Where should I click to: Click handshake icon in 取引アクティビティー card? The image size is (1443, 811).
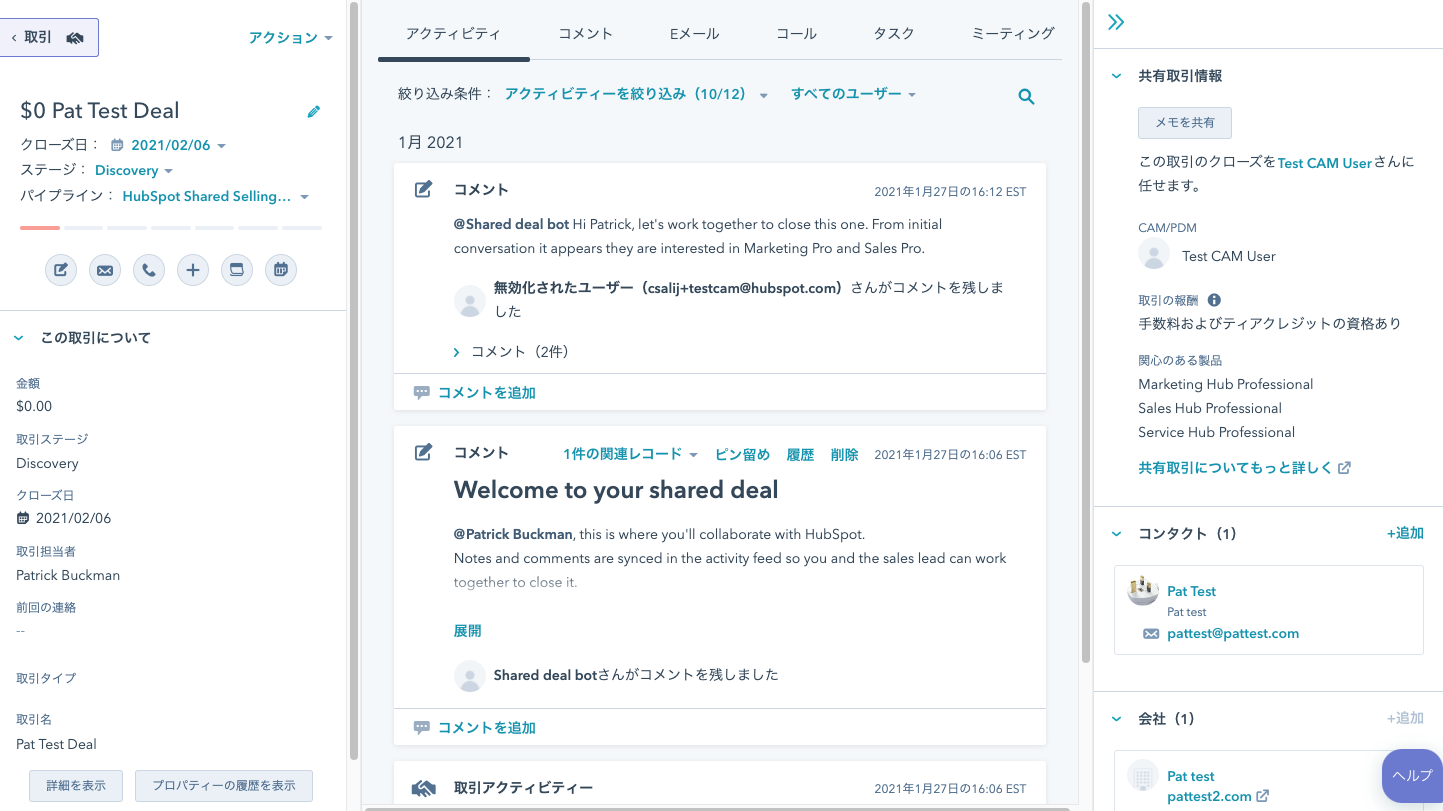[424, 789]
